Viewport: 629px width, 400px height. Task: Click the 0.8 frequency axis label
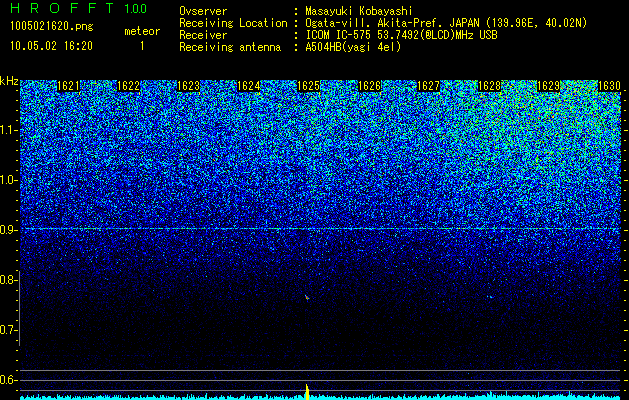(x=6, y=280)
